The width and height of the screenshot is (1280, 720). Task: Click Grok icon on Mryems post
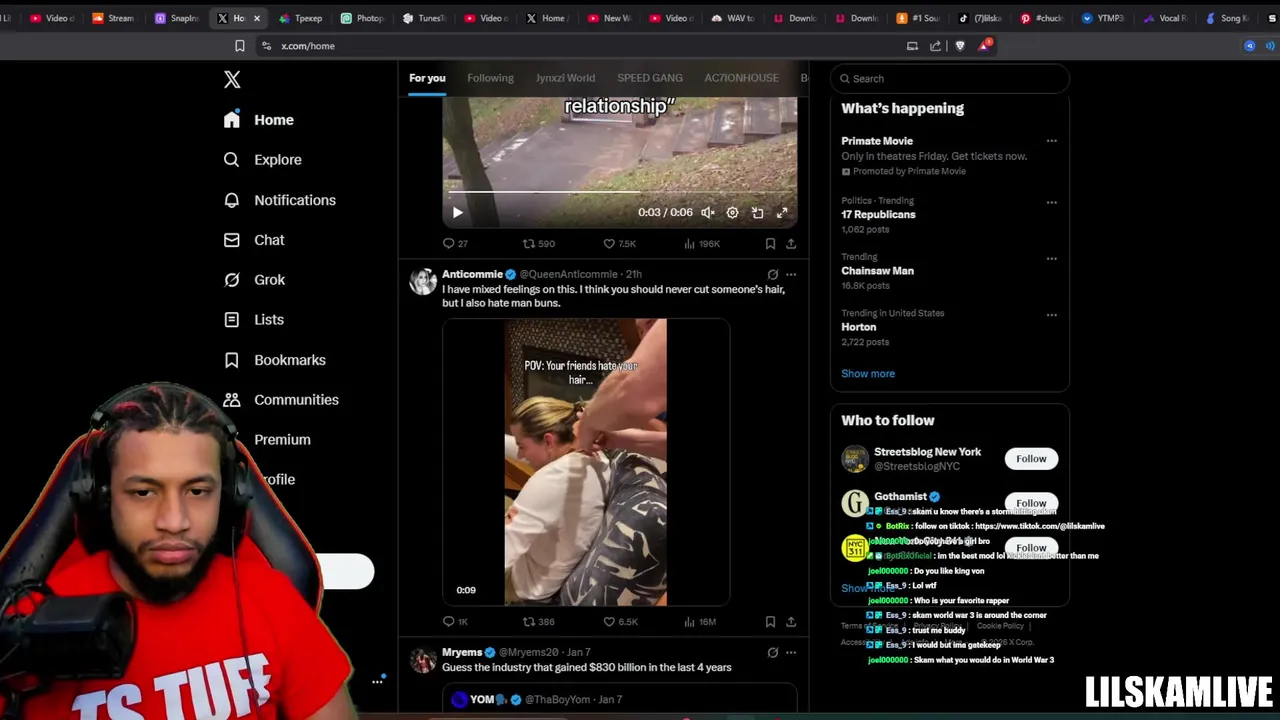pos(772,653)
